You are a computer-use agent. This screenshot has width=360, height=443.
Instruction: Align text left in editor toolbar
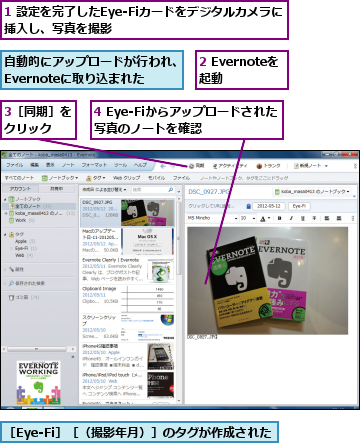[x=327, y=218]
